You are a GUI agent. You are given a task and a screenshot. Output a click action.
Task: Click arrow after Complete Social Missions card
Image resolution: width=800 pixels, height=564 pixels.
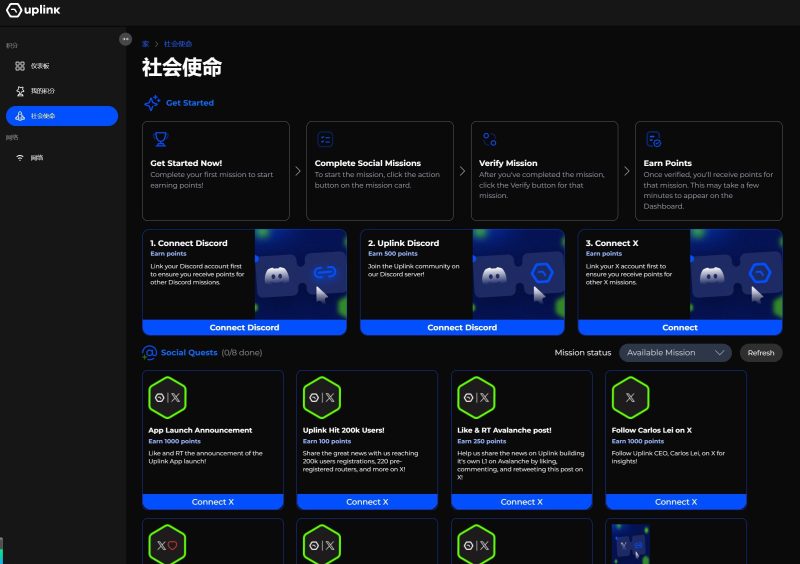(462, 171)
